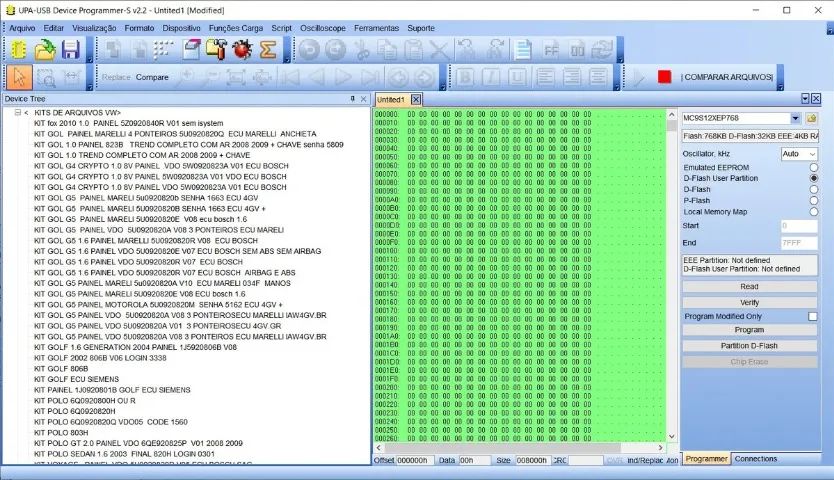Select the Emulated EEPROM radio button

(813, 167)
